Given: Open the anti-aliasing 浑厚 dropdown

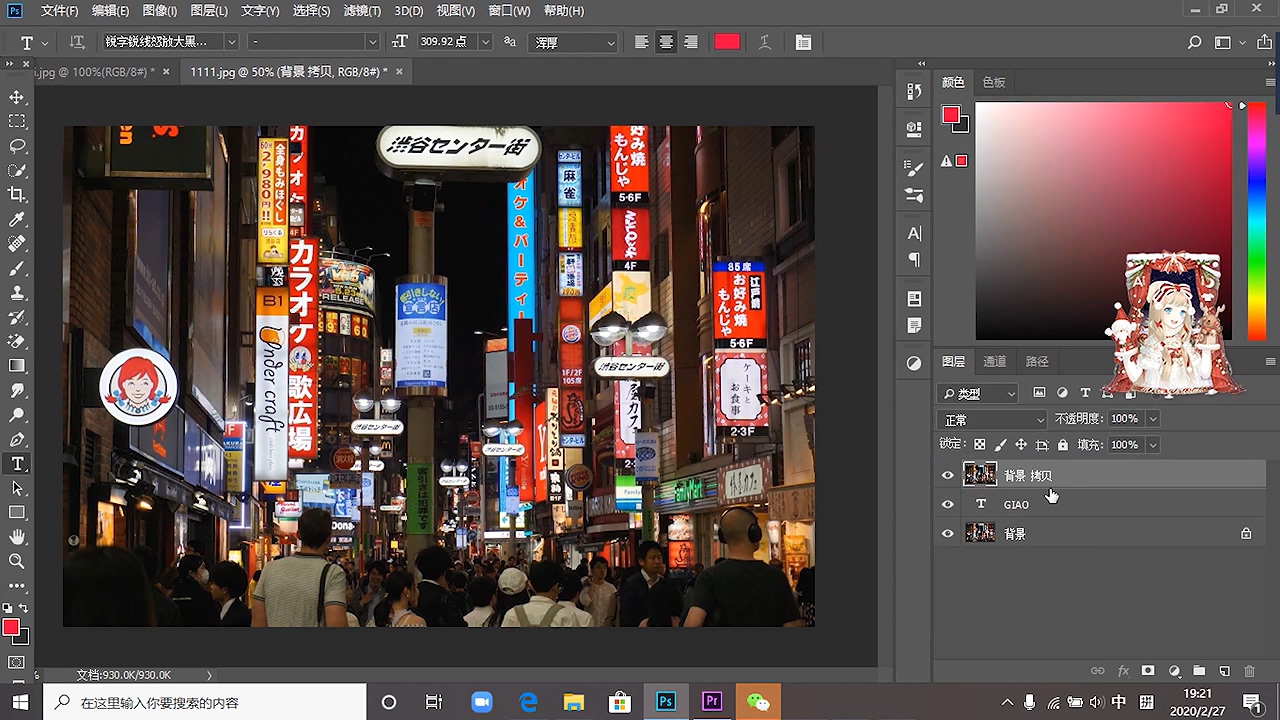Looking at the screenshot, I should 575,42.
